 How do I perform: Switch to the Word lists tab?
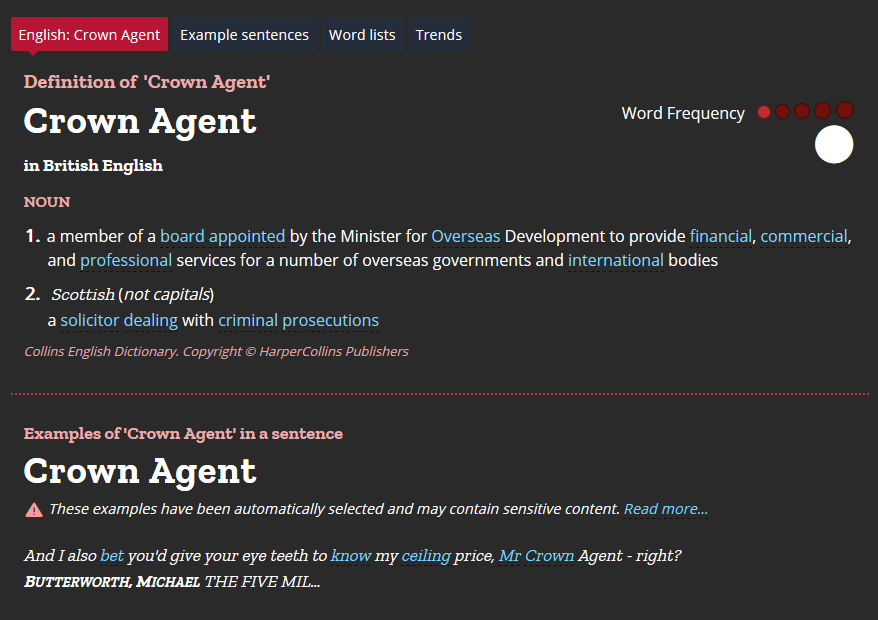pyautogui.click(x=362, y=35)
